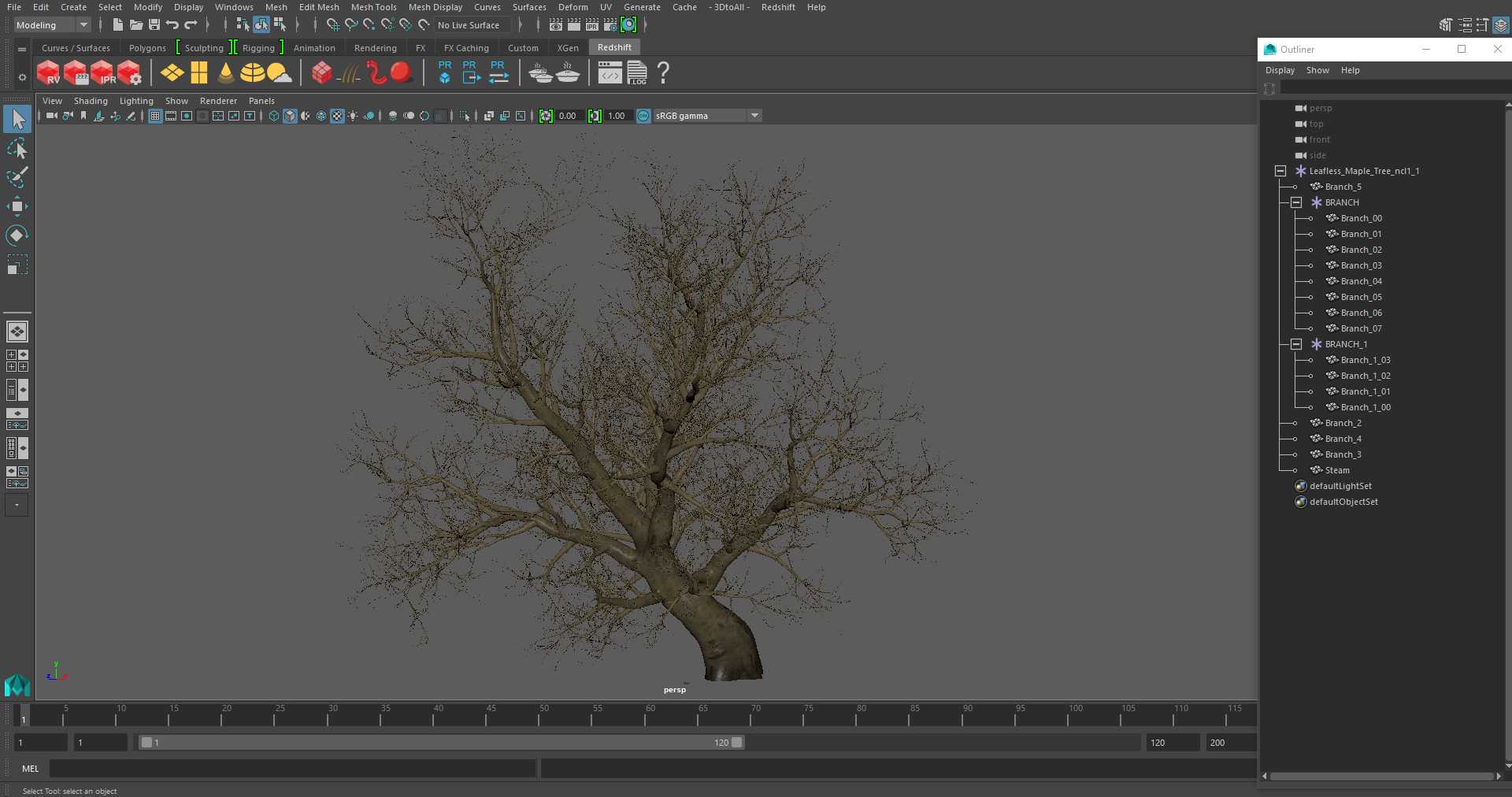
Task: Open the Mesh Tools menu
Action: pos(373,7)
